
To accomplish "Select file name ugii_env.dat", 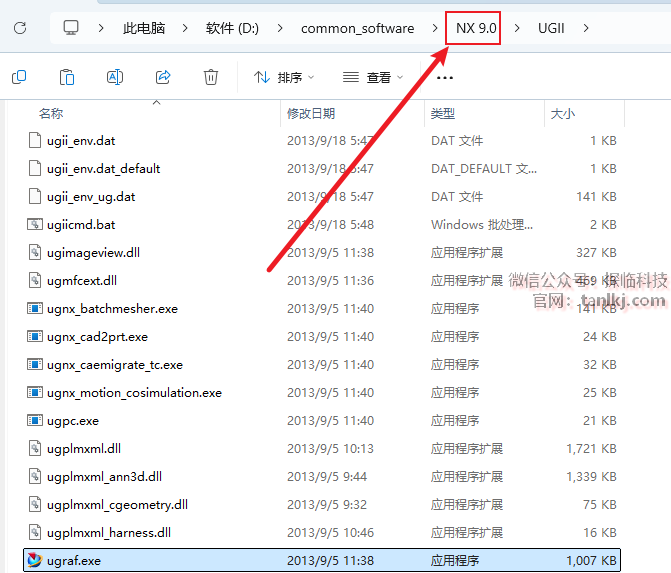I will 81,141.
